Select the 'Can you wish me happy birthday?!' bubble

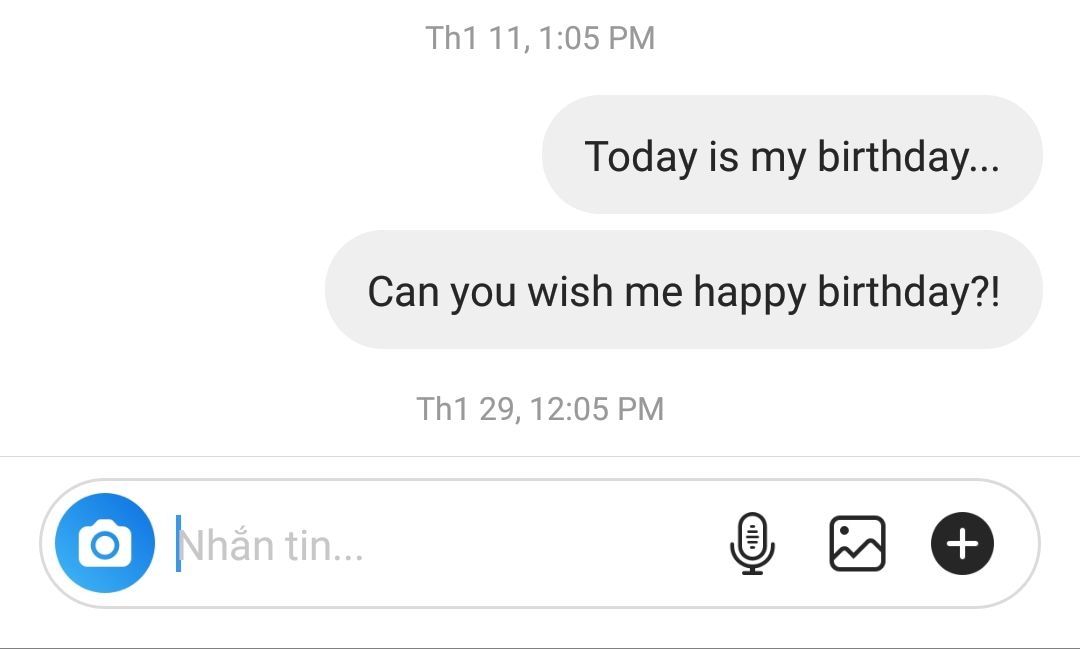(x=683, y=289)
